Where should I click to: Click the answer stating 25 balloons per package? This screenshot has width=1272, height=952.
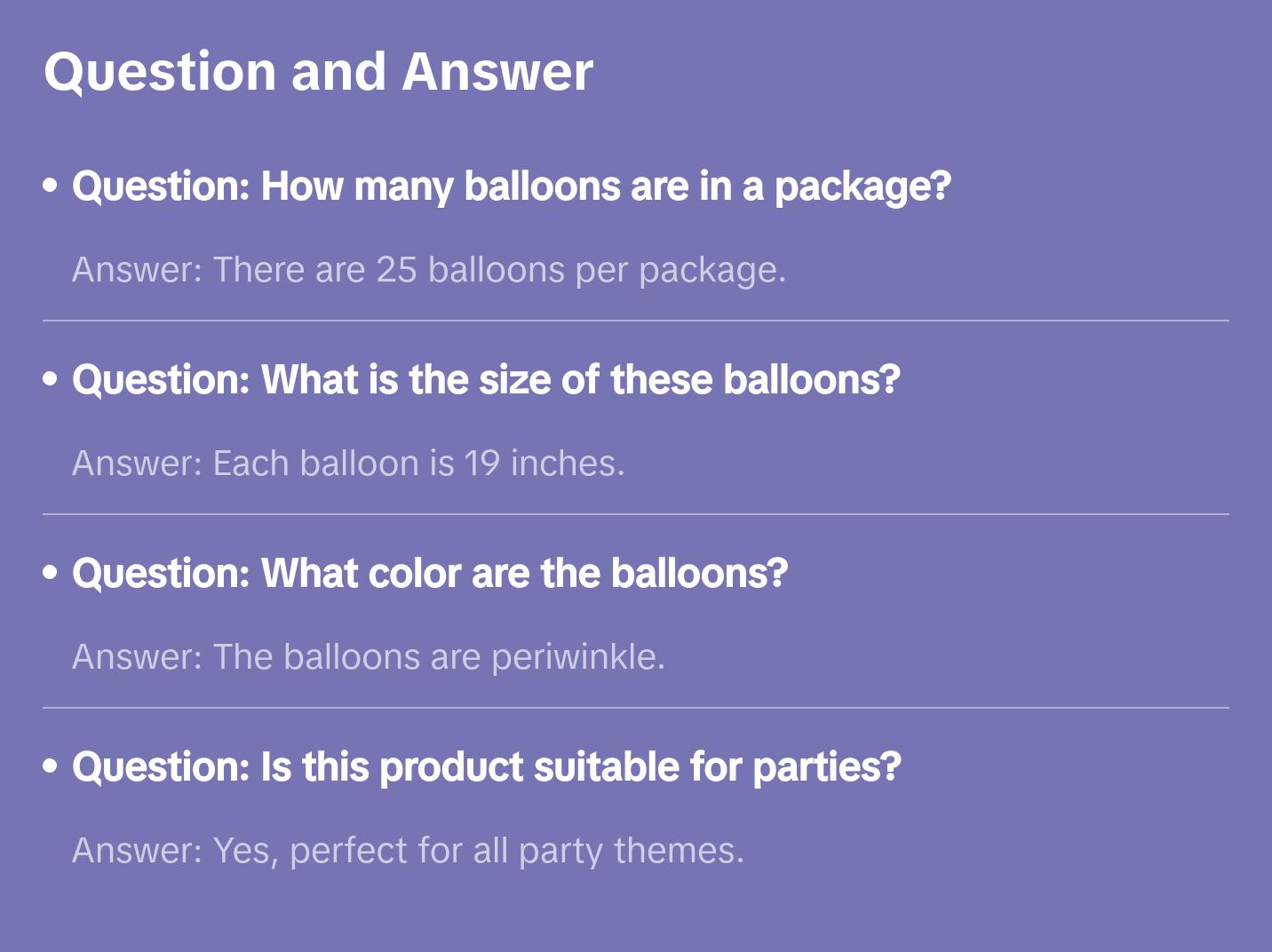tap(428, 270)
